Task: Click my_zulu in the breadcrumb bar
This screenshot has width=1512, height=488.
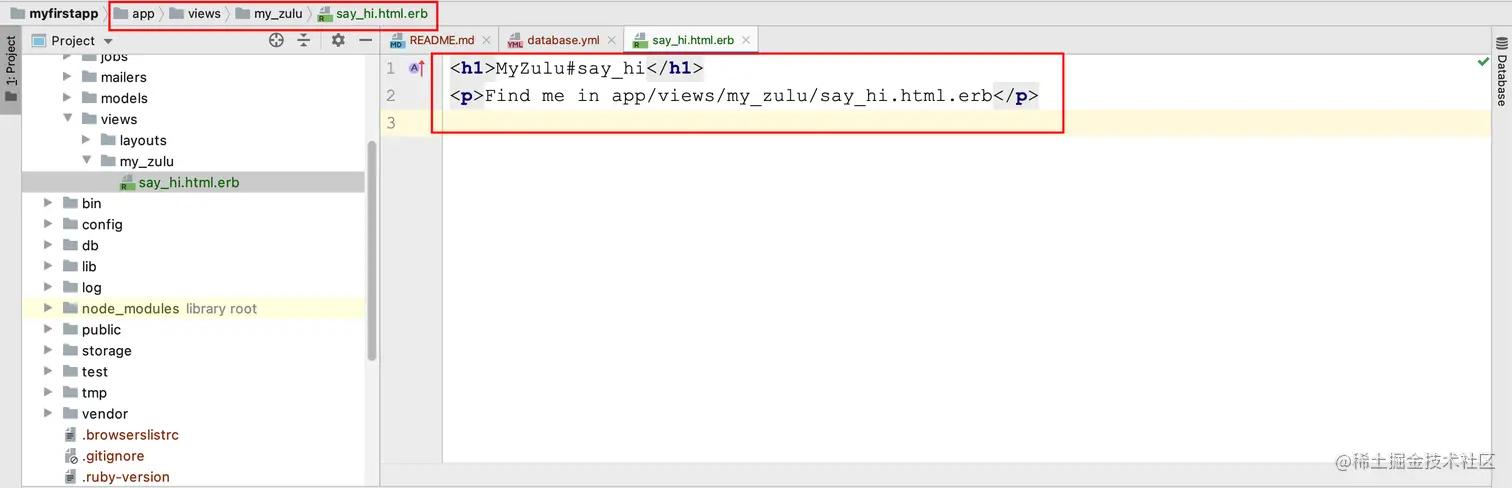Action: 269,14
